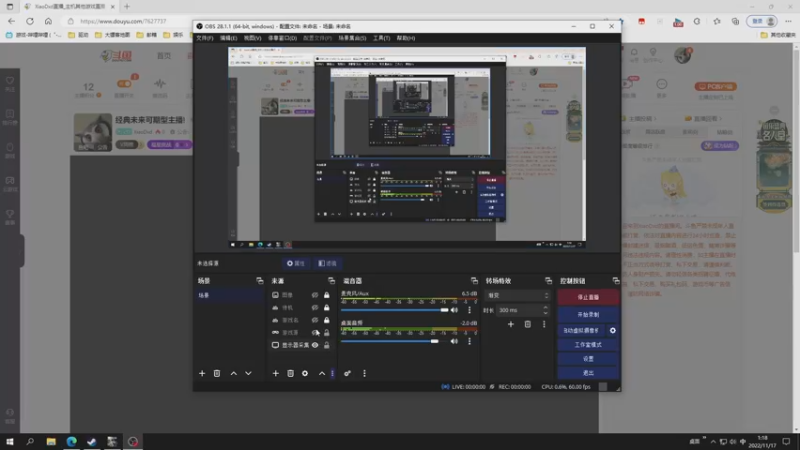Open OBS 设置 settings button
The height and width of the screenshot is (450, 800).
point(588,359)
